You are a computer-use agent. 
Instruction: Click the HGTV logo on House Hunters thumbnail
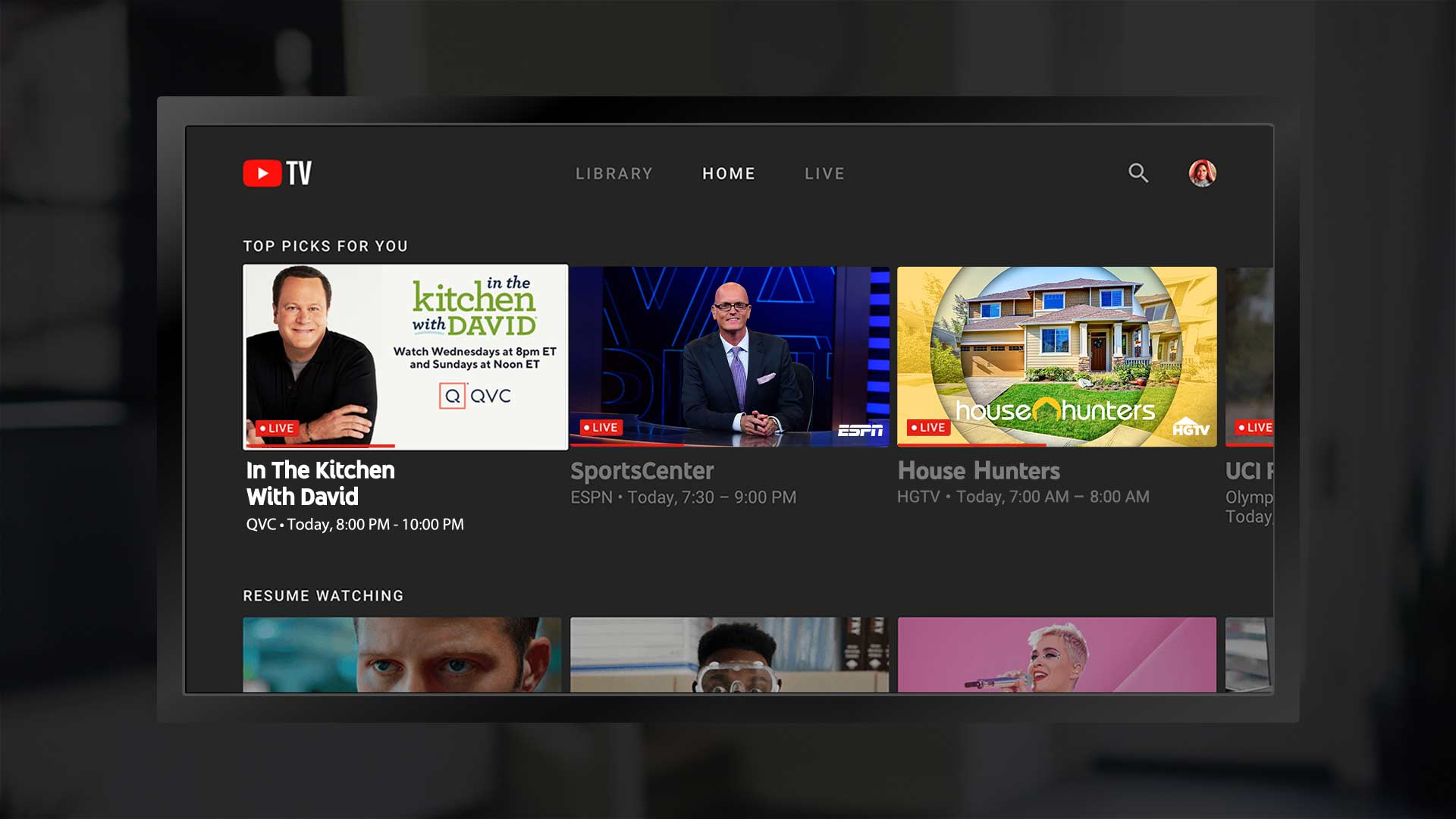1191,427
